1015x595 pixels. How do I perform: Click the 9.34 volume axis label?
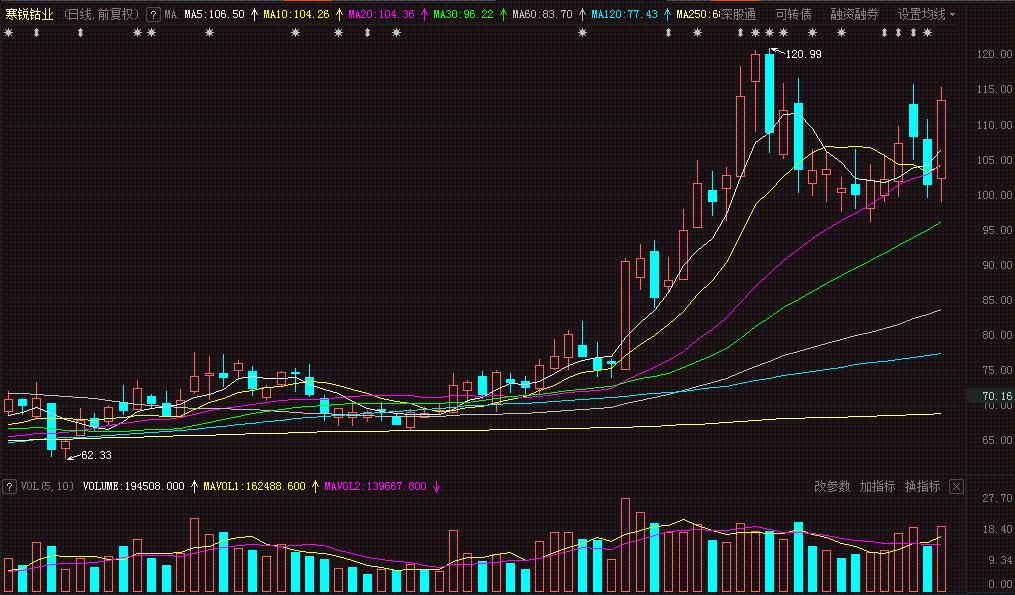coord(1000,560)
